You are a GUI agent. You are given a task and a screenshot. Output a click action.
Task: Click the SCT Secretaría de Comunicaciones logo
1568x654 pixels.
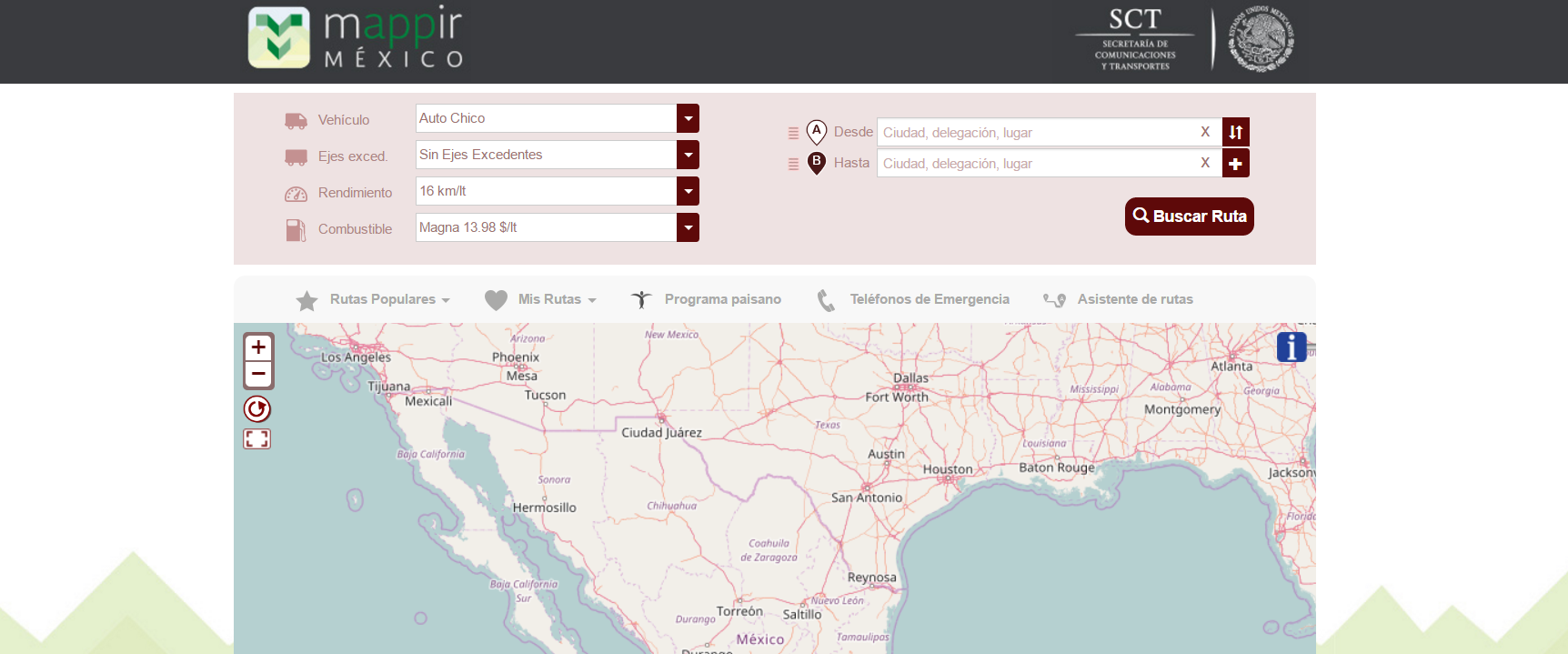[1135, 39]
